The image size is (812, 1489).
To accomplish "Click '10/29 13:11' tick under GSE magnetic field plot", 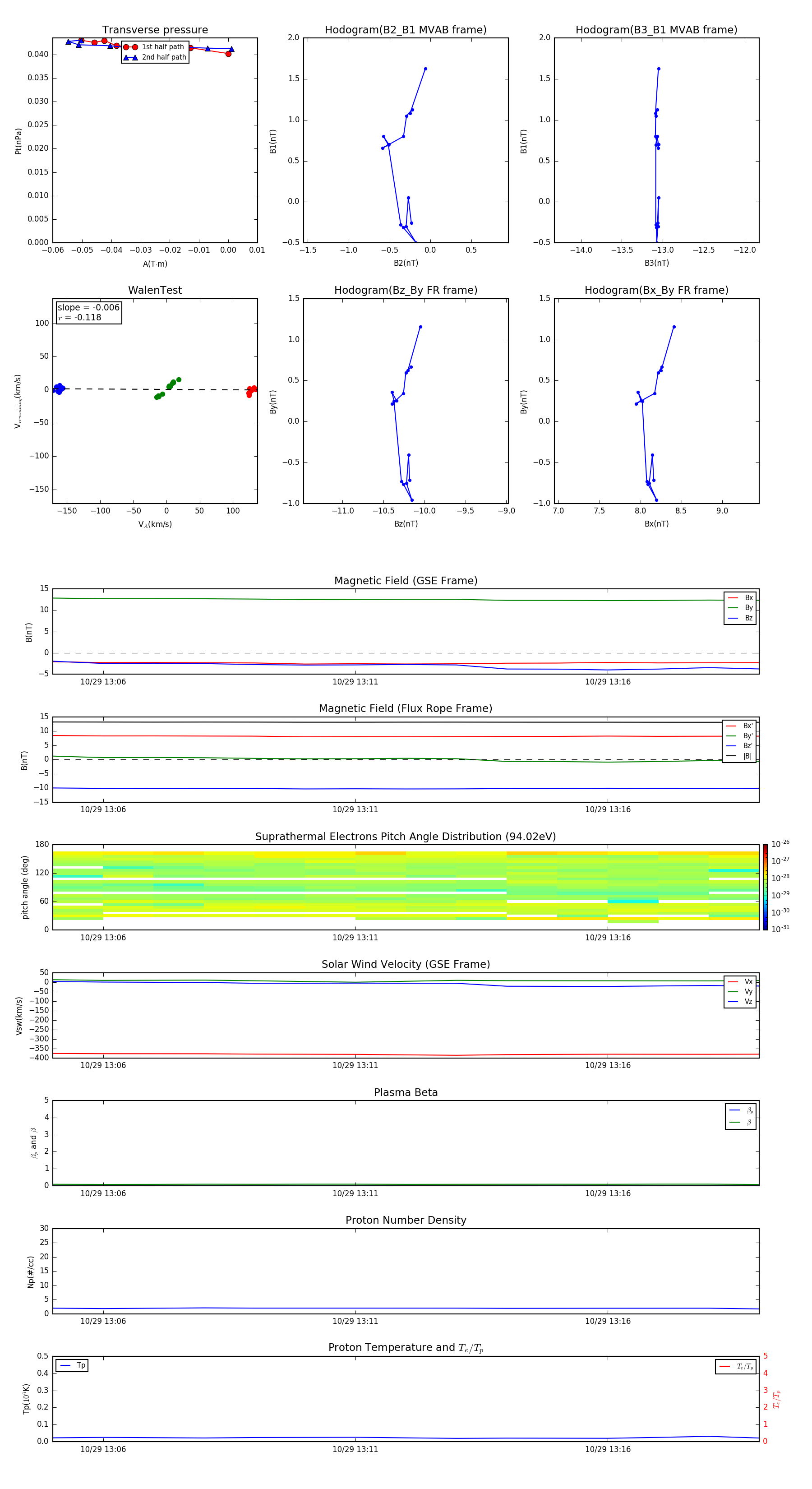I will tap(355, 682).
